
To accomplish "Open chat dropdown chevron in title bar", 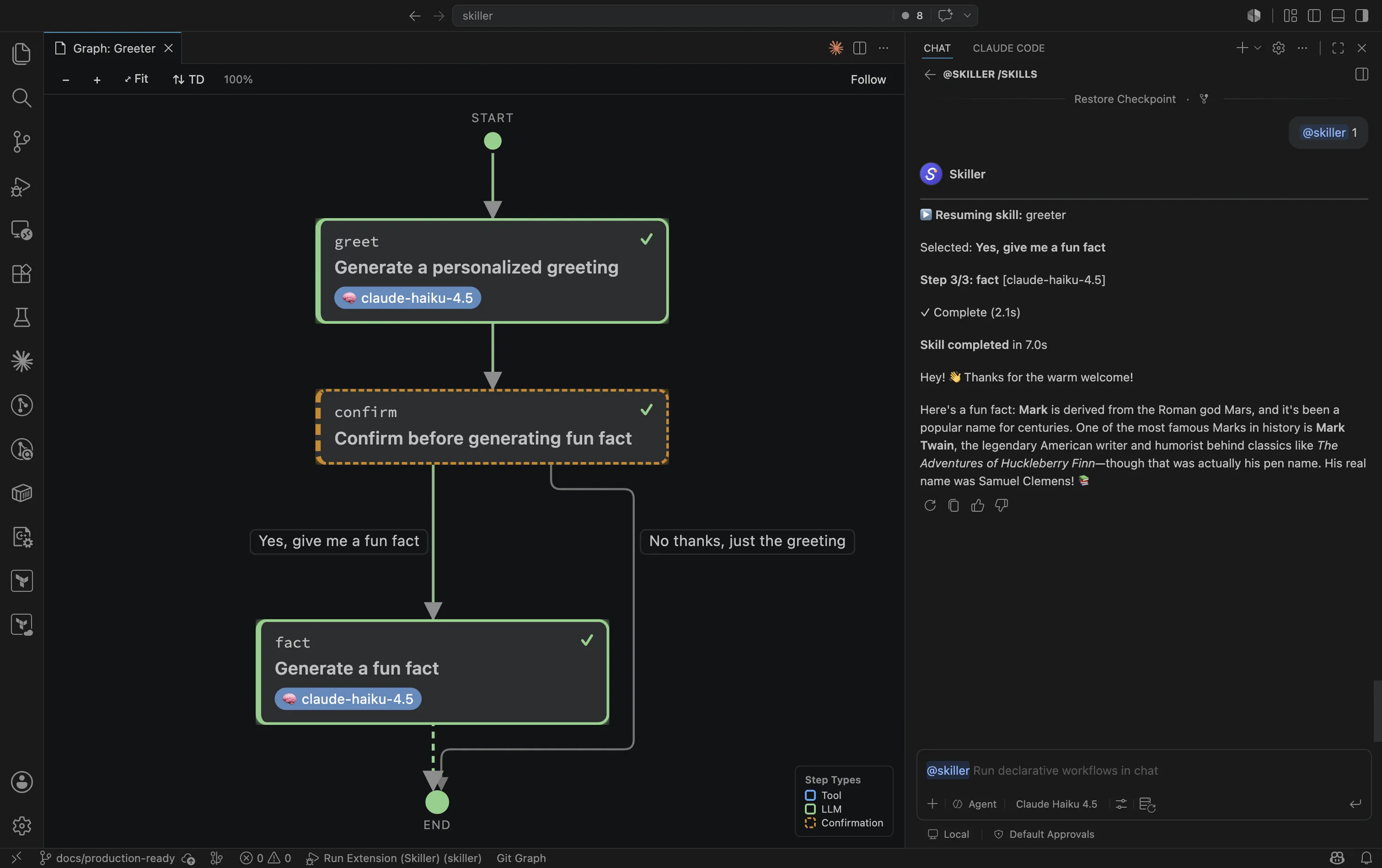I will tap(967, 16).
